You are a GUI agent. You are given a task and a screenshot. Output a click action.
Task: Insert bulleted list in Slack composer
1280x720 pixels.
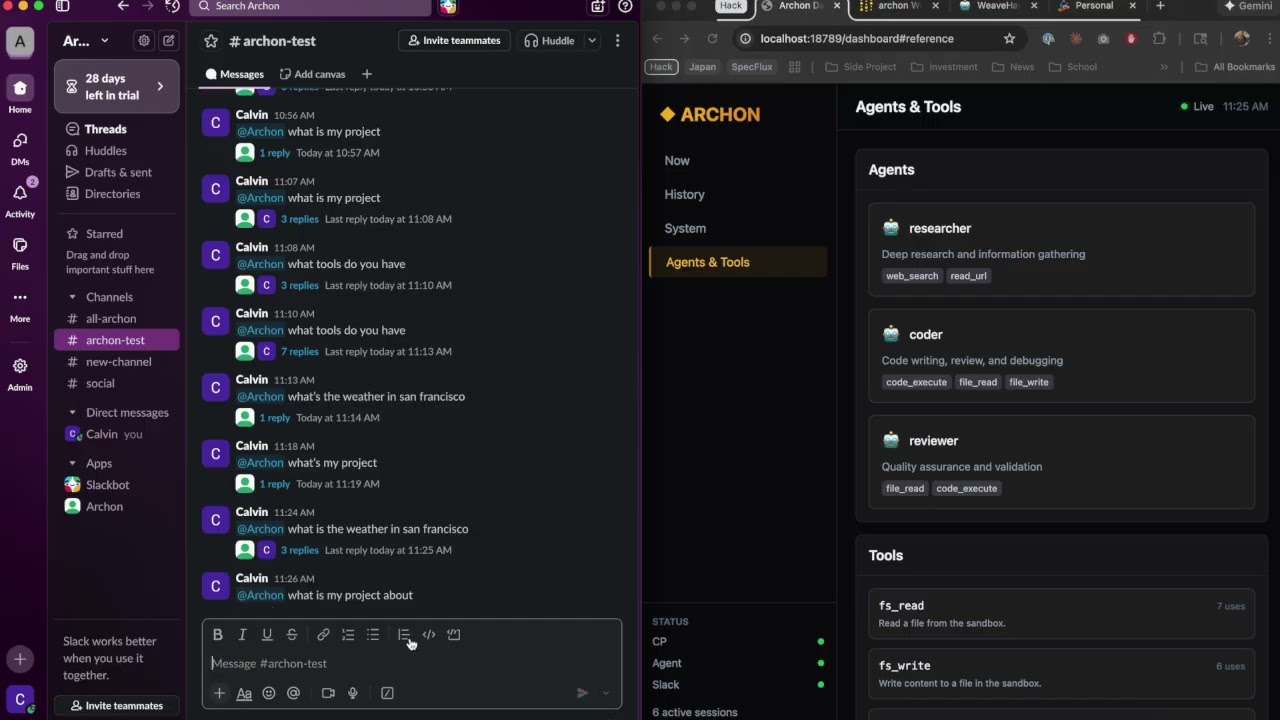point(373,634)
